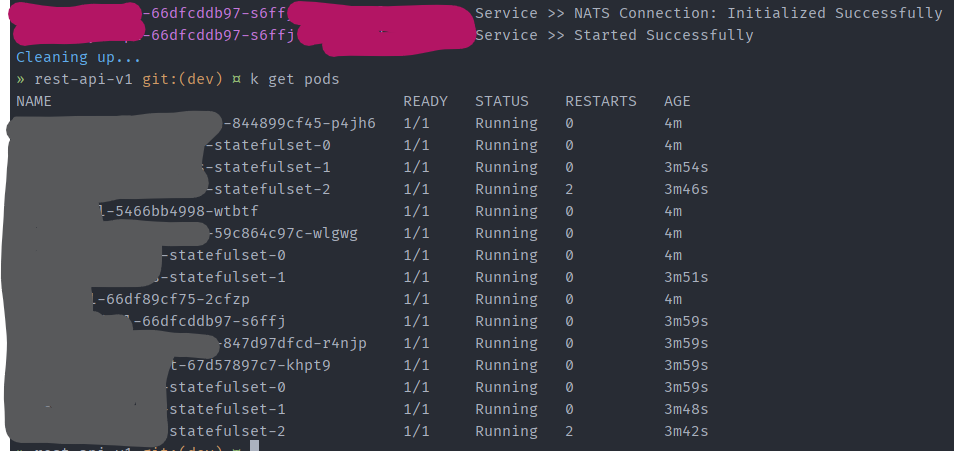Click the 3m46s age value
954x451 pixels.
686,189
